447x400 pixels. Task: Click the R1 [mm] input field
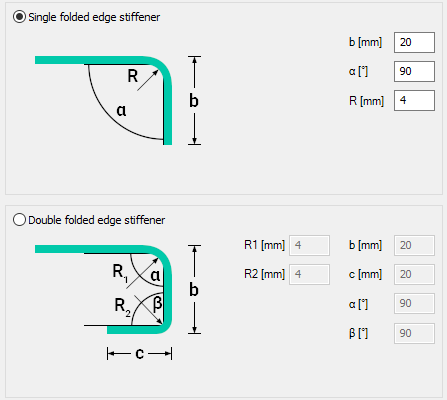[309, 245]
